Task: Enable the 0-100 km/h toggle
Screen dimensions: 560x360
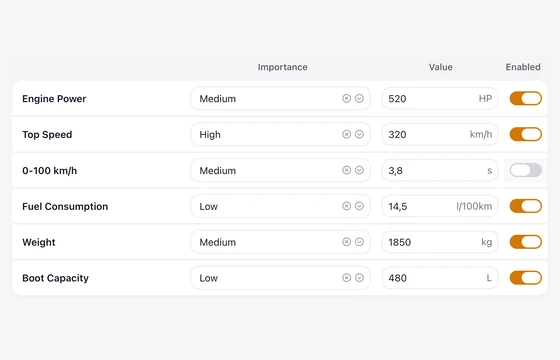Action: click(x=525, y=170)
